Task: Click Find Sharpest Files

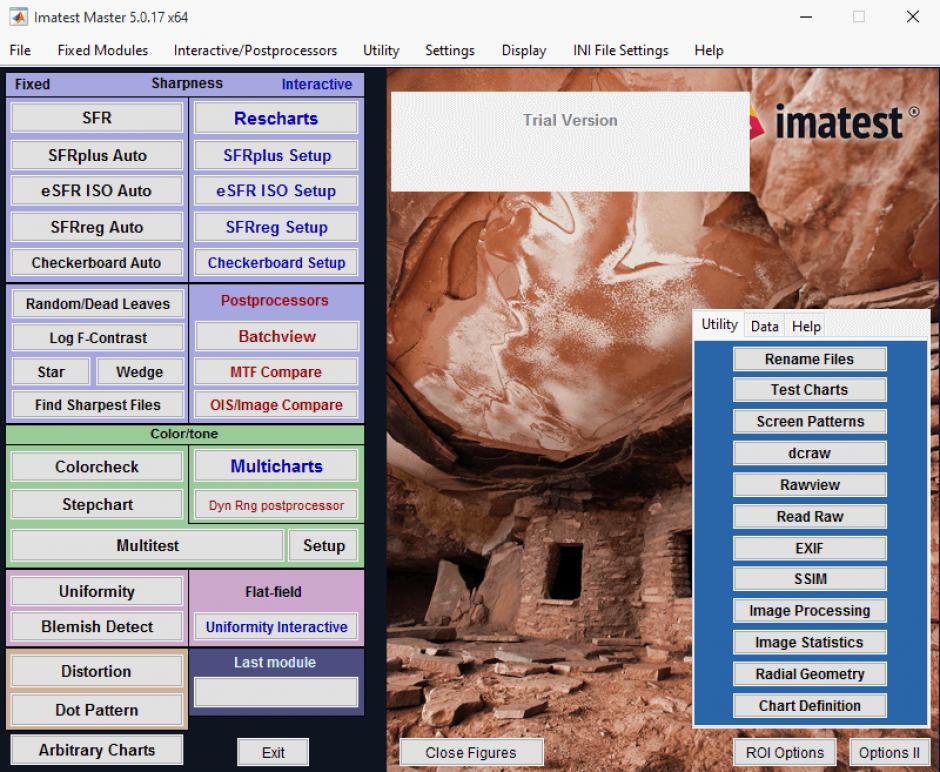Action: [x=98, y=405]
